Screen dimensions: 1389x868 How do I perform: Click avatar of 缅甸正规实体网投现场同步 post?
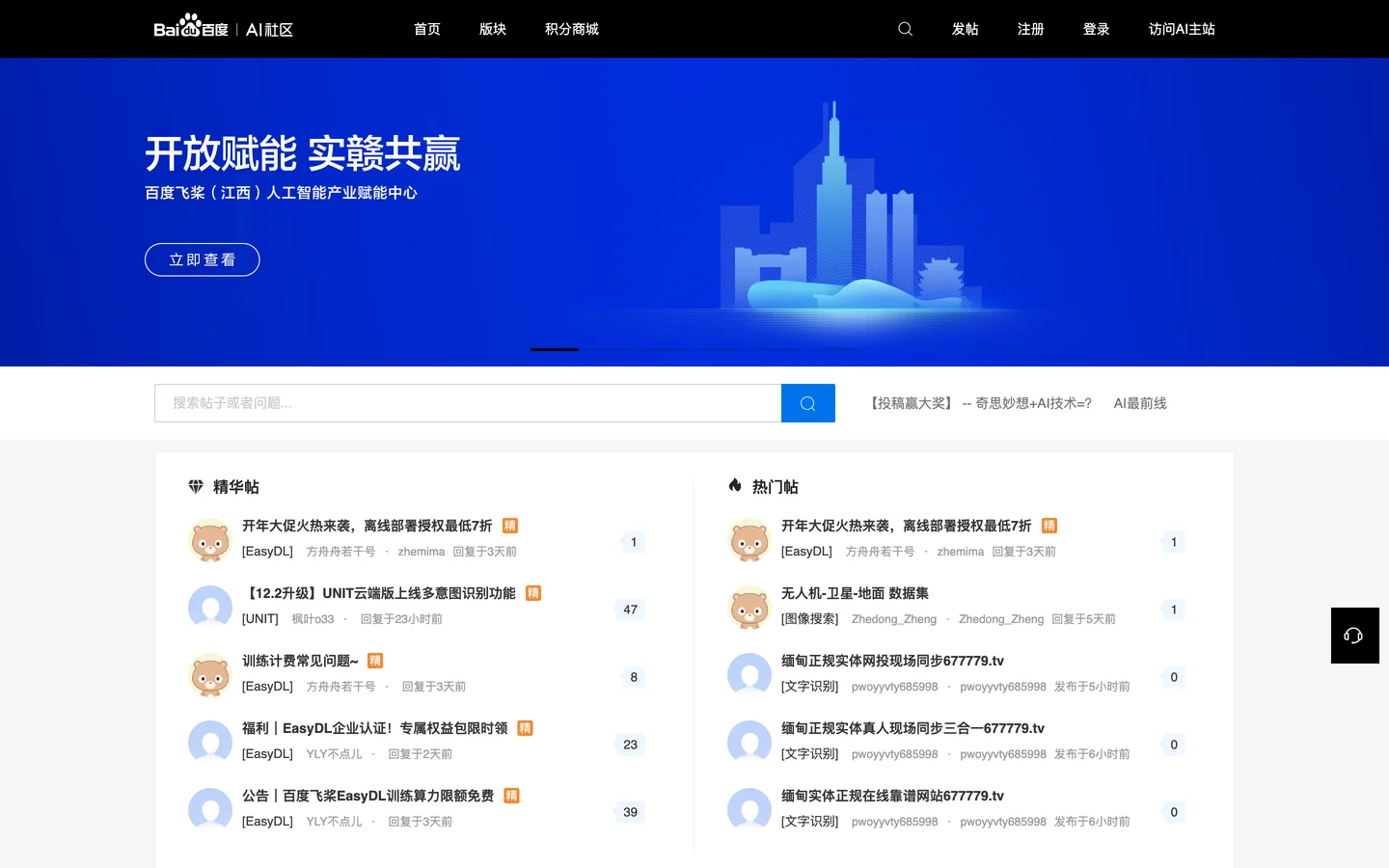[x=749, y=675]
